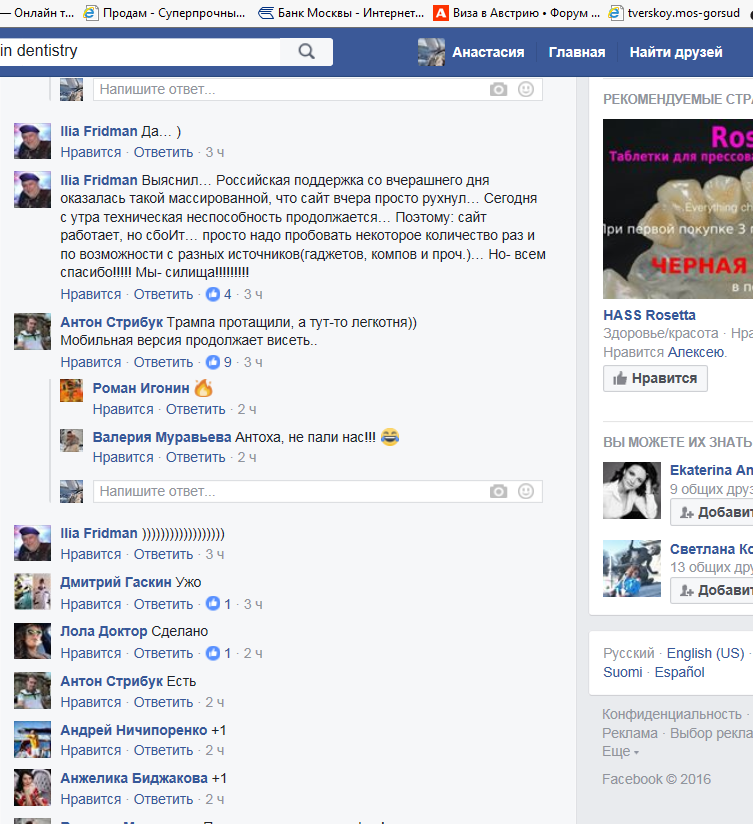This screenshot has height=824, width=753.
Task: Open Анастасия profile in the top bar
Action: (x=474, y=52)
